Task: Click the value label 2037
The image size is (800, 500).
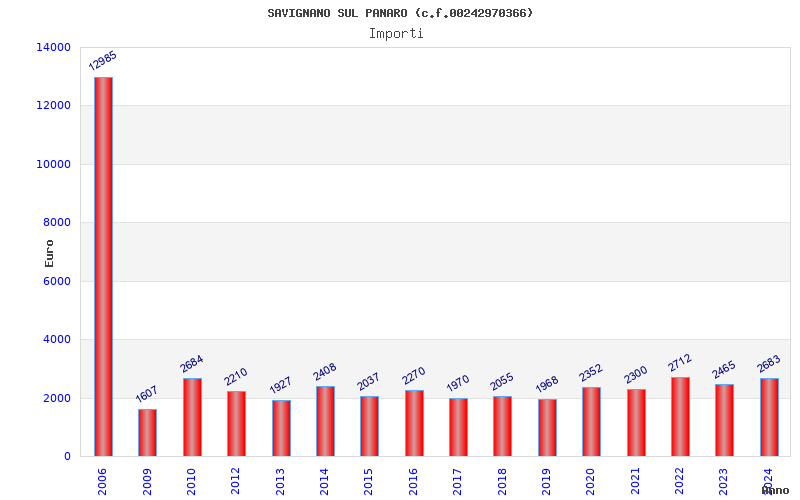Action: click(368, 382)
